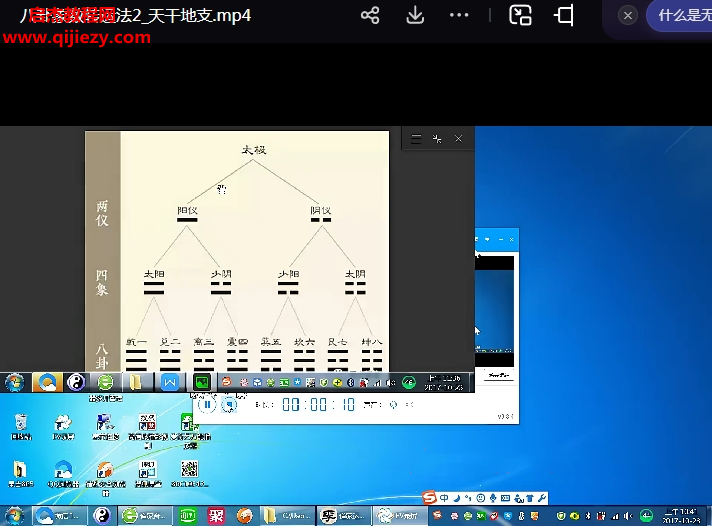Switch the video to picture-in-picture mode
Viewport: 712px width, 526px height.
[x=520, y=15]
